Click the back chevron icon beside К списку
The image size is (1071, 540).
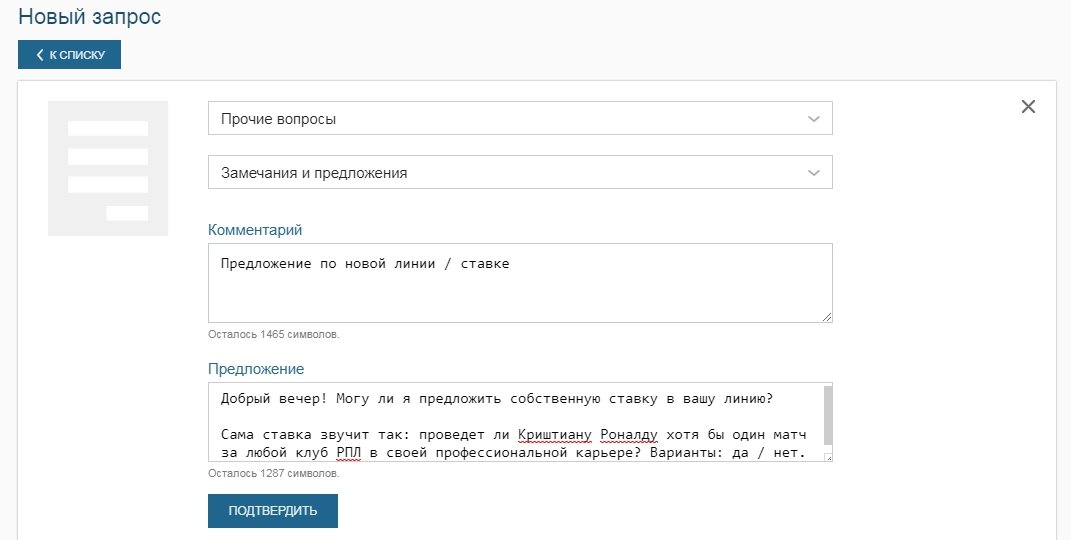40,55
